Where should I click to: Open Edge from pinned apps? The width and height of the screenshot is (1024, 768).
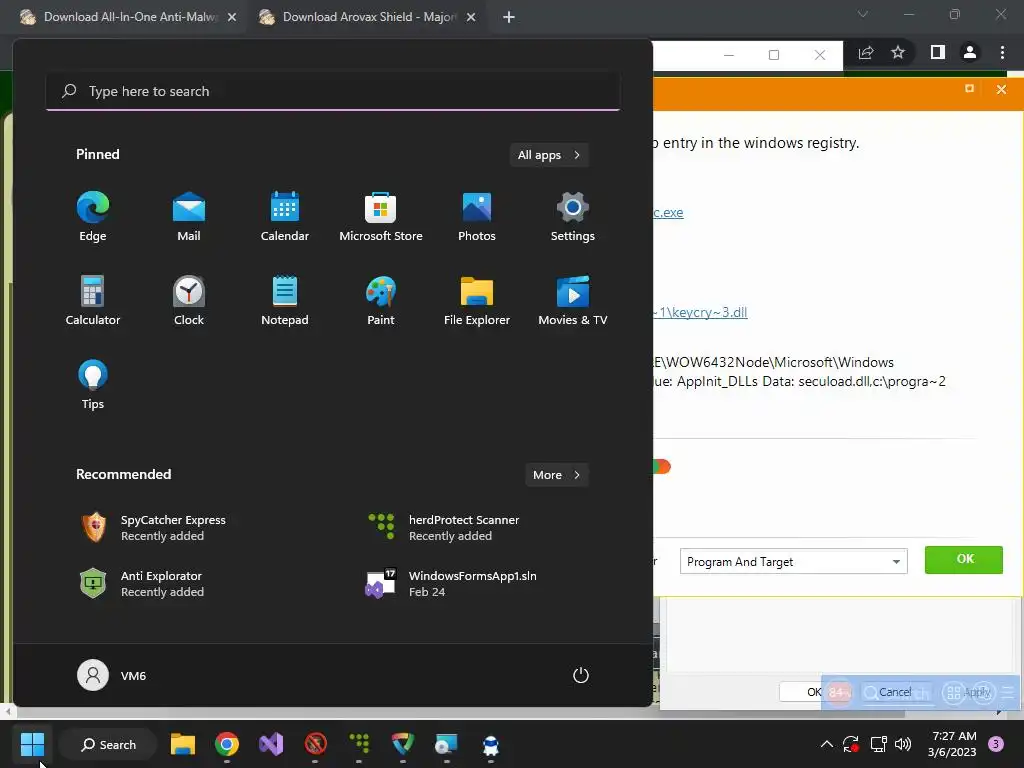pos(93,217)
